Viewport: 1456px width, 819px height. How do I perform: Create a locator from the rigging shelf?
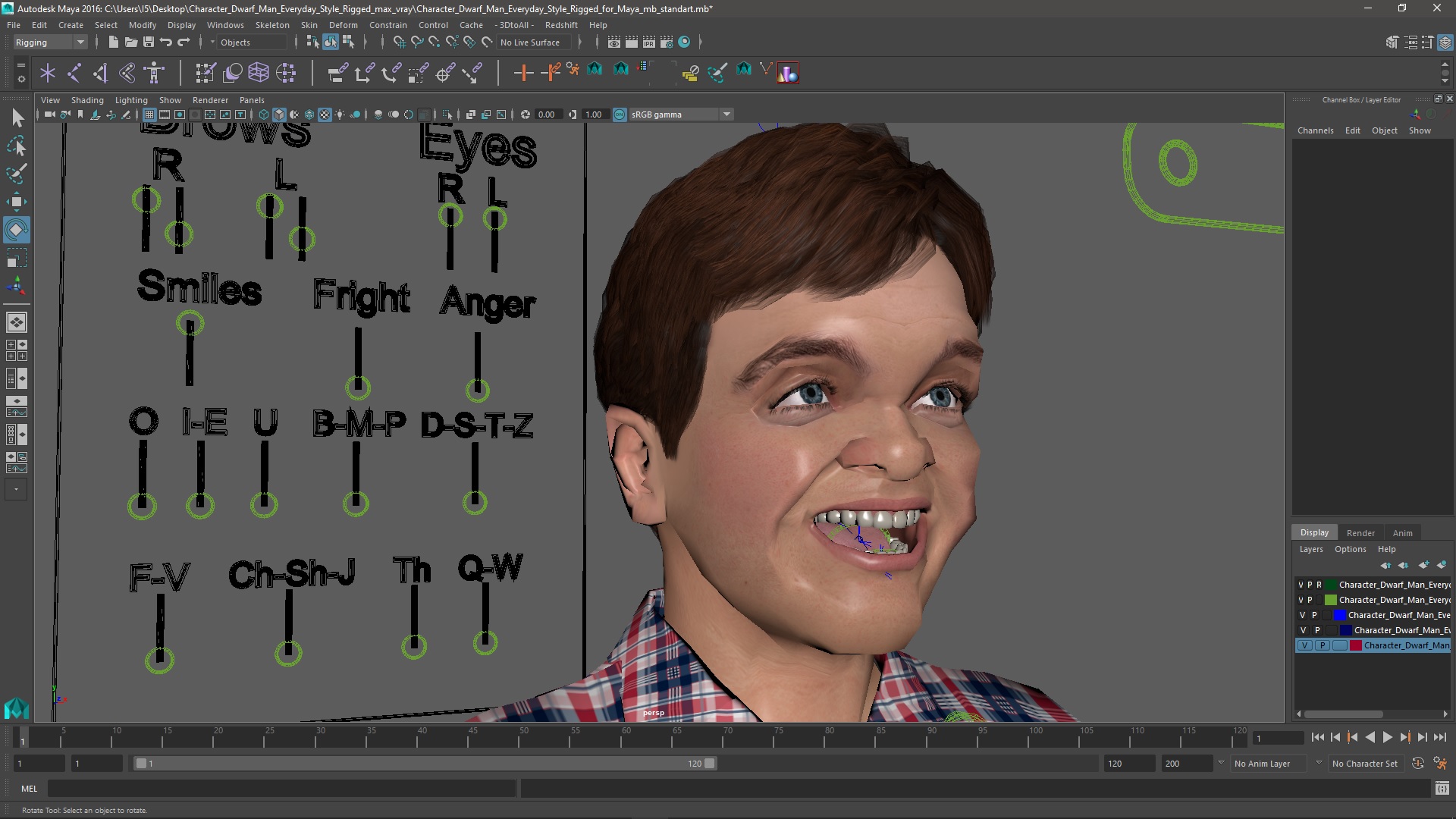pos(48,73)
